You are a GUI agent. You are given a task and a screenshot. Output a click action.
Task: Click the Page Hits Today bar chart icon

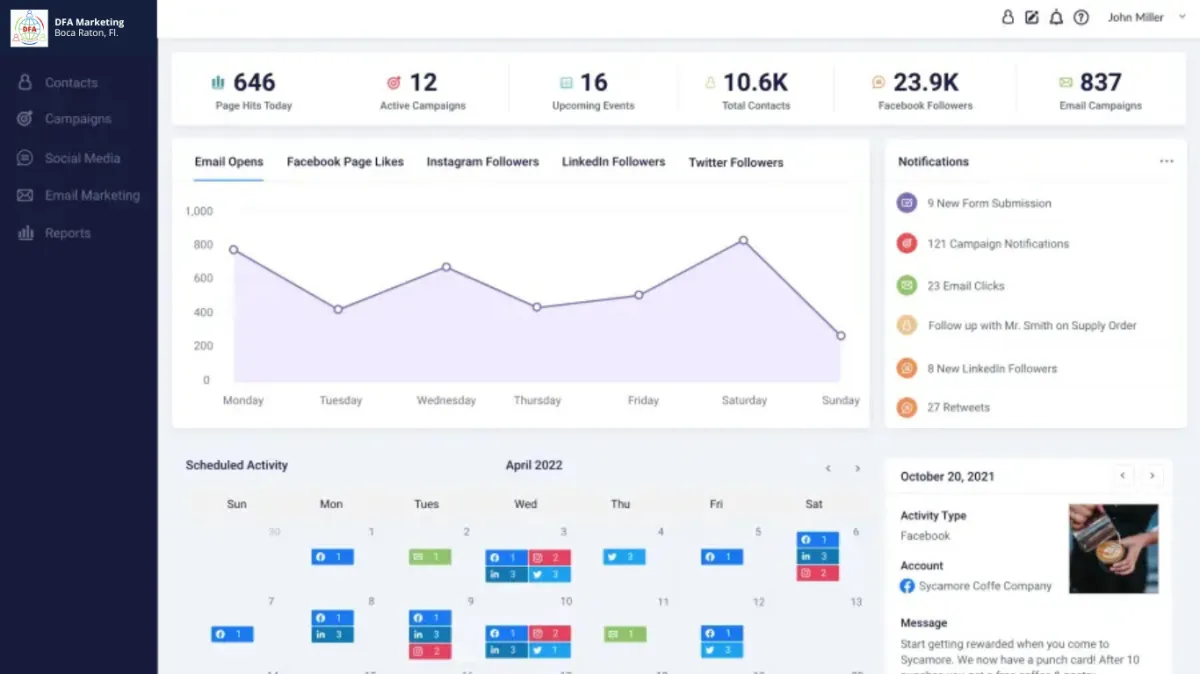pos(218,82)
